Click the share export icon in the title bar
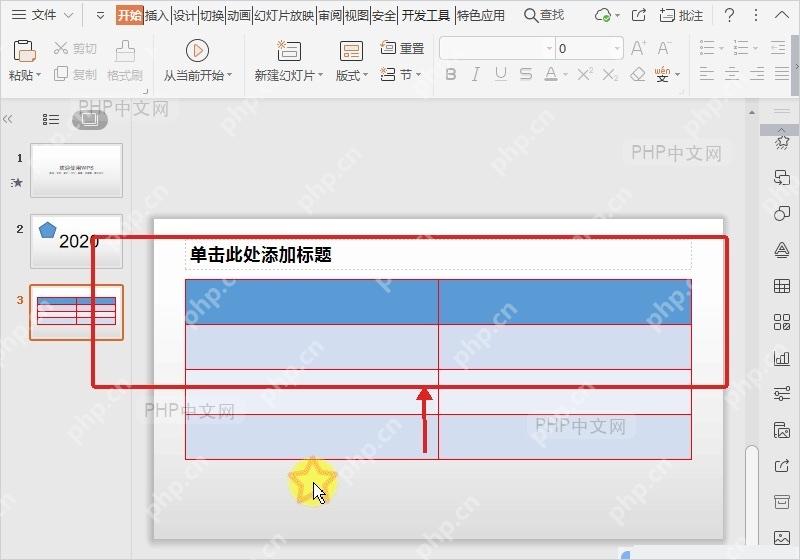This screenshot has height=560, width=800. (x=639, y=15)
